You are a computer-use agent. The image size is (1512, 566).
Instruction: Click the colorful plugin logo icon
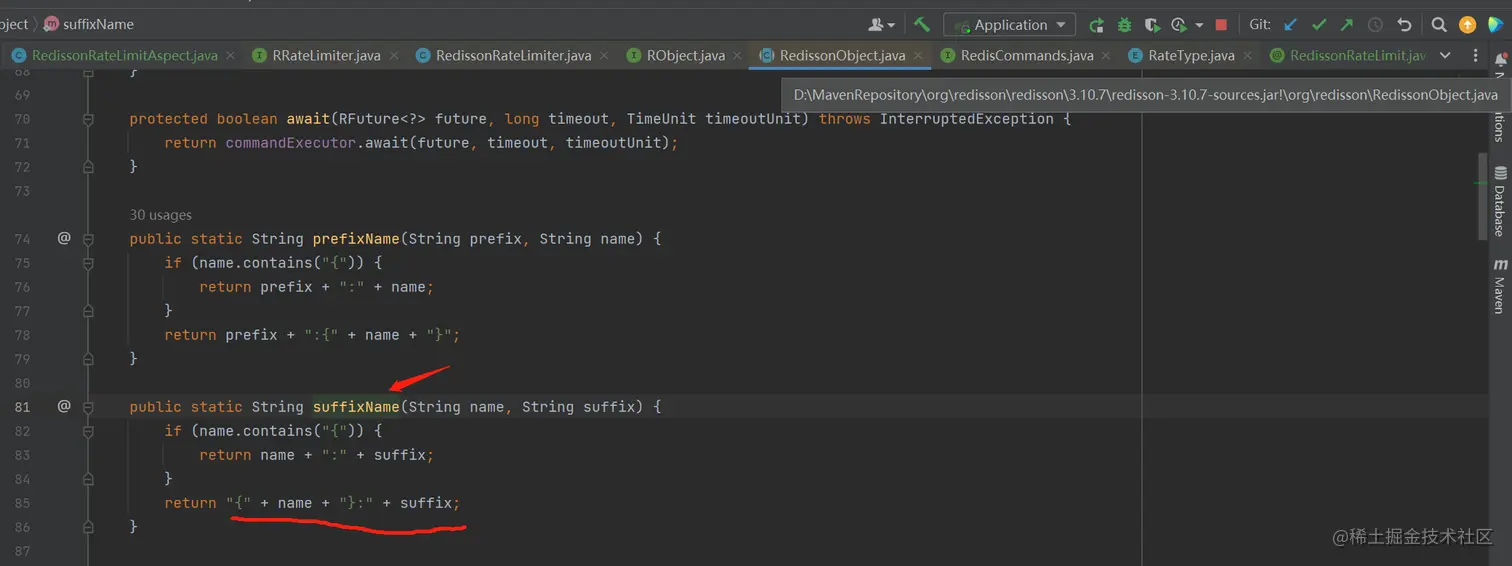(1496, 25)
